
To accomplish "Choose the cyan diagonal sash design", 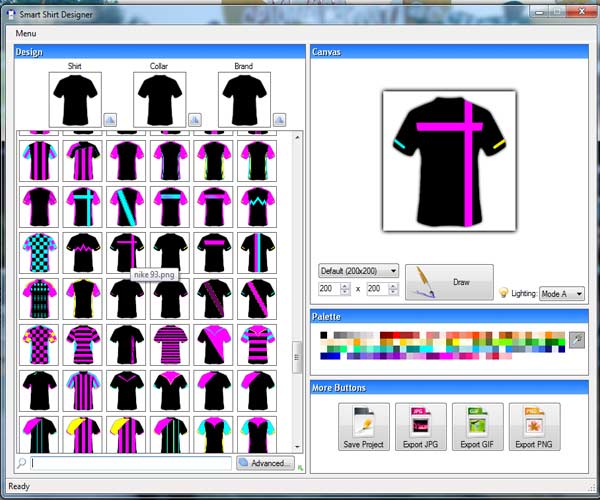I will 126,207.
